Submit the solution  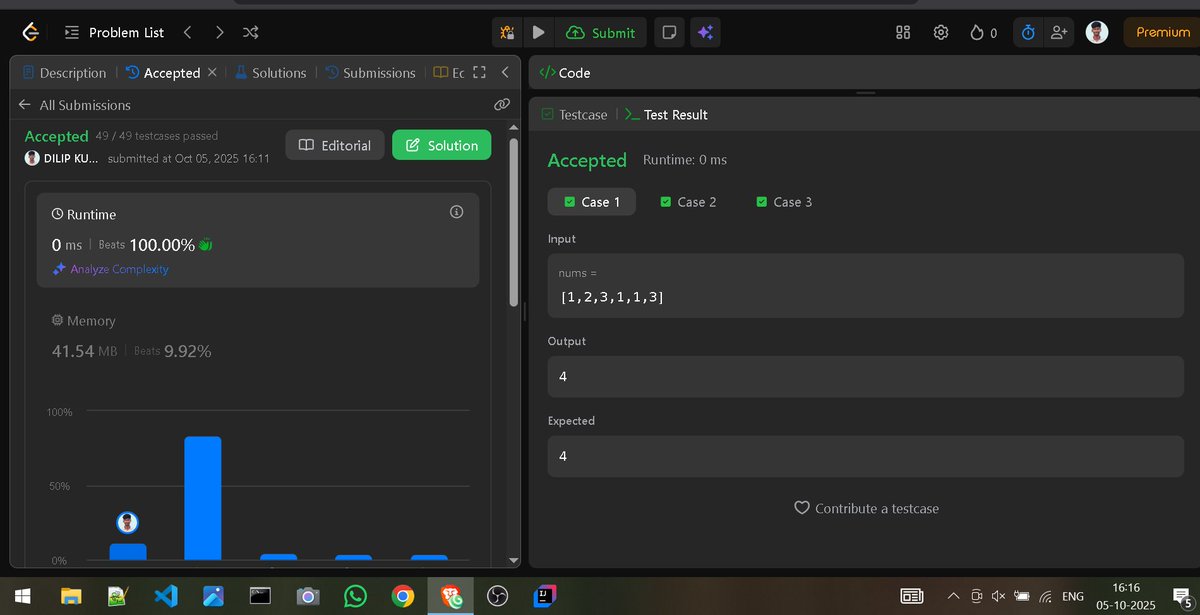(x=601, y=32)
